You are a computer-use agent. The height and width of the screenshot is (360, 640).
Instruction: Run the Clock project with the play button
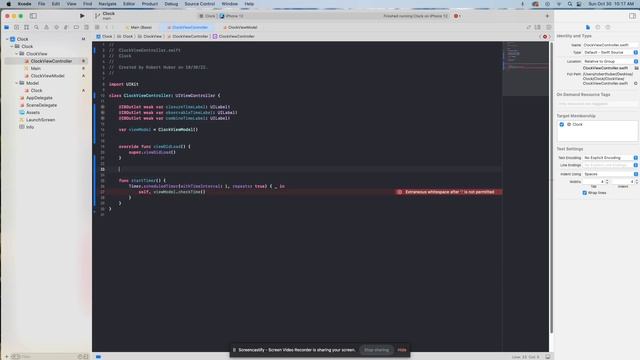[82, 16]
